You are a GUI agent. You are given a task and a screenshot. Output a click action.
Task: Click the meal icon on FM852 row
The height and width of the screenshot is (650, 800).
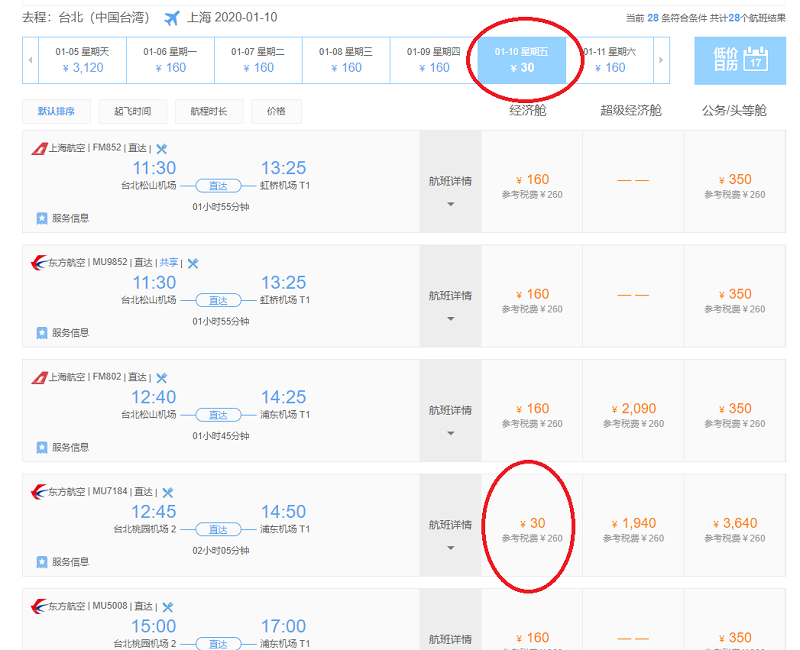point(162,149)
